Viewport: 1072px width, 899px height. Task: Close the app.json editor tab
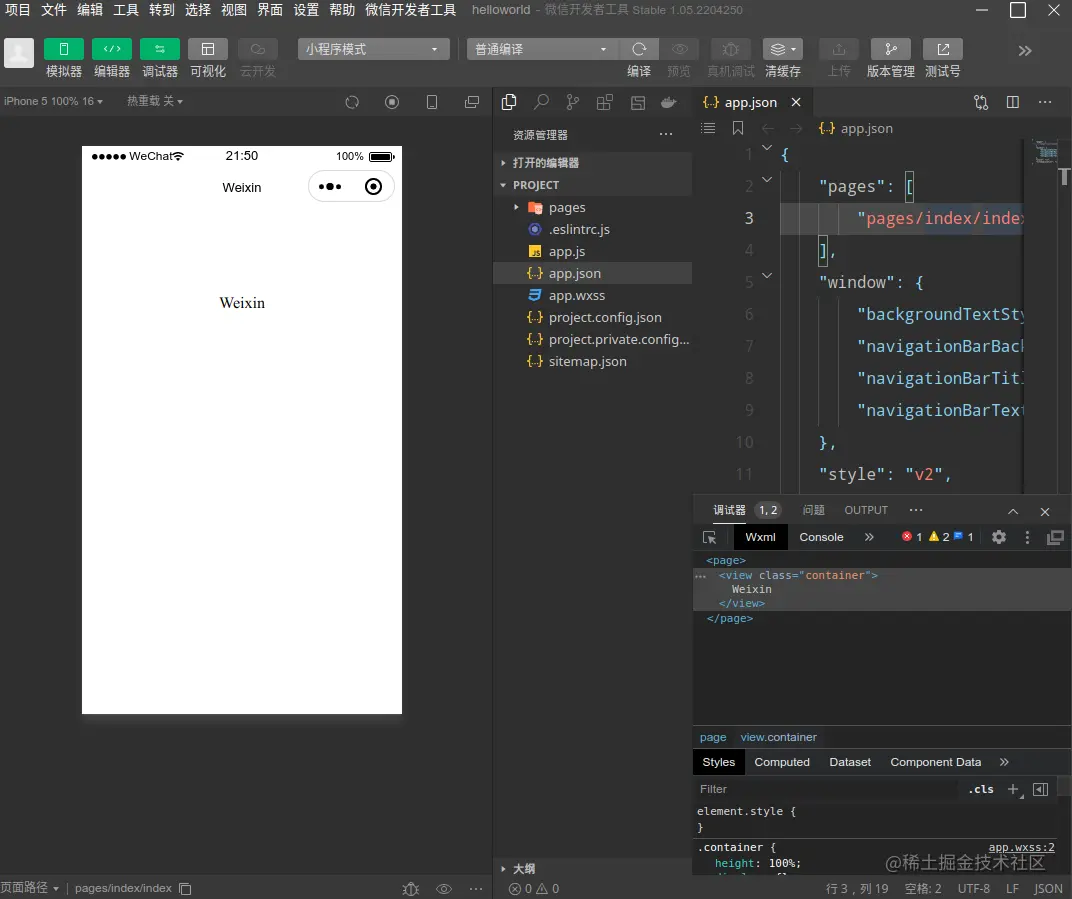pyautogui.click(x=796, y=102)
